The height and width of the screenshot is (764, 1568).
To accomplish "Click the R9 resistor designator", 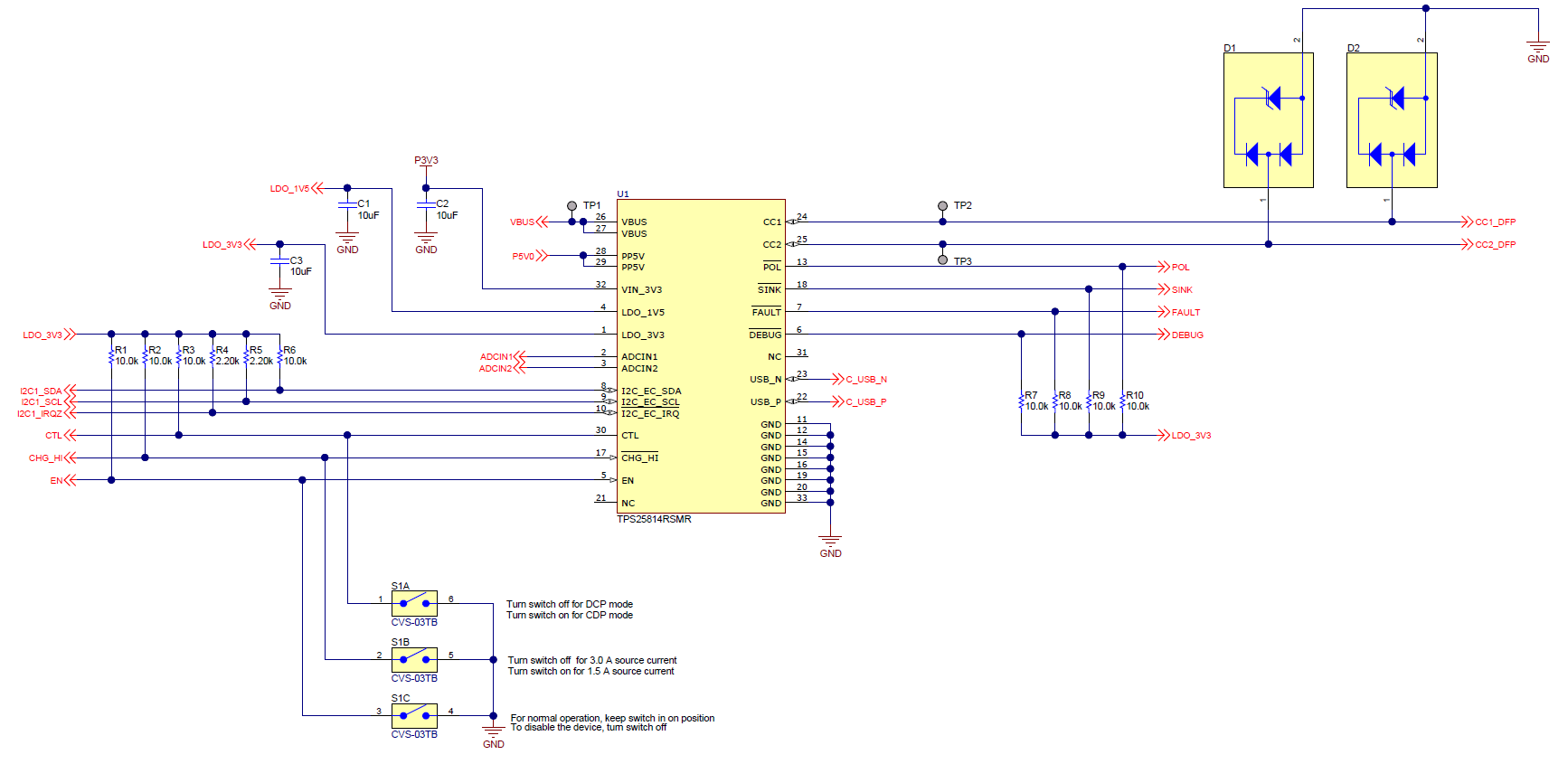I will (x=1099, y=396).
